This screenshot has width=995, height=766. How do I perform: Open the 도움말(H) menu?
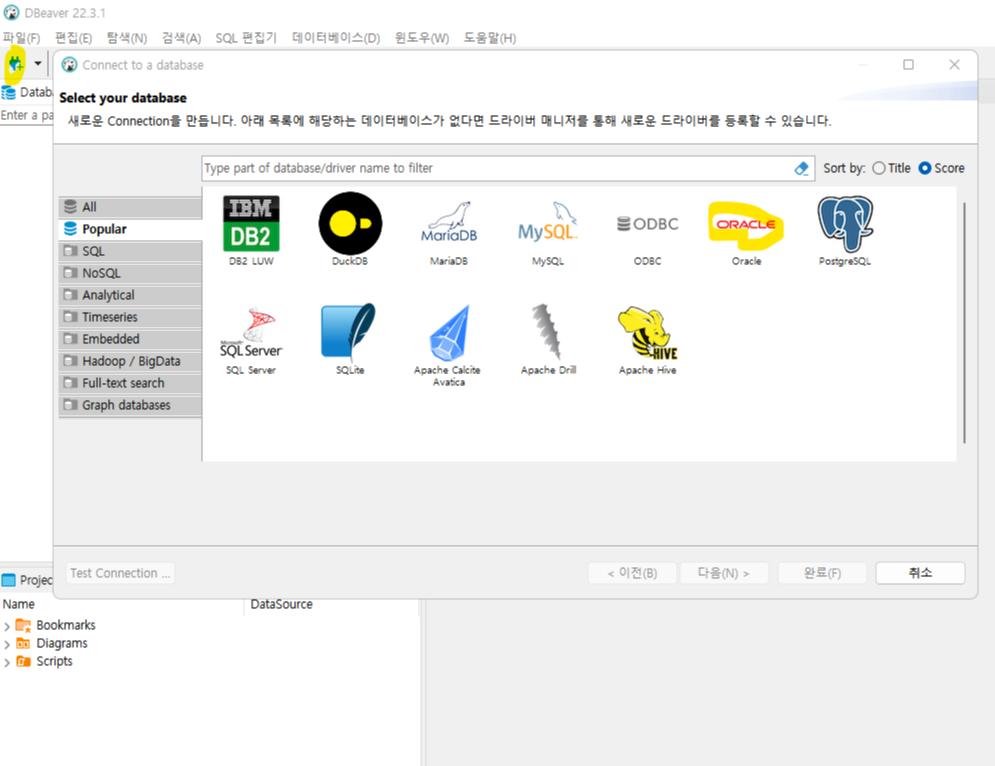point(490,38)
